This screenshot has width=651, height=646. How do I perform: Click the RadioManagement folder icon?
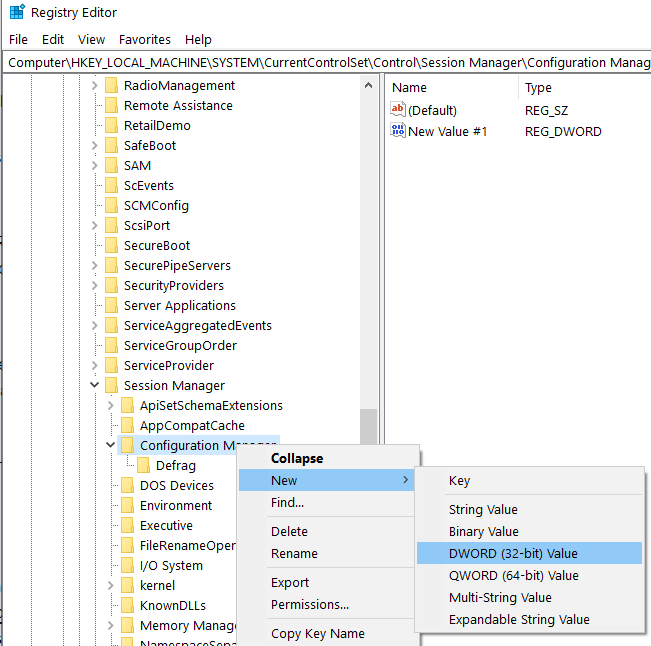(111, 86)
